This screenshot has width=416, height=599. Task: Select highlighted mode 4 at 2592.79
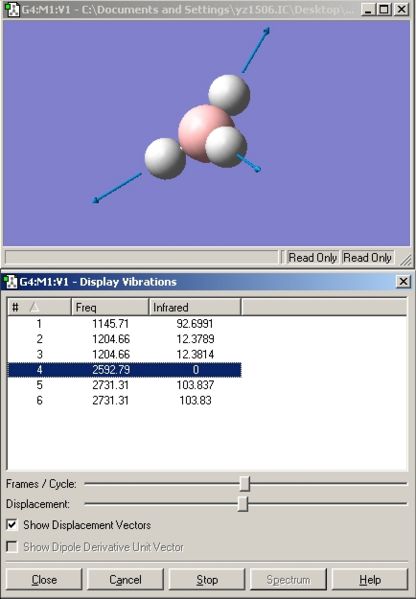(x=125, y=369)
